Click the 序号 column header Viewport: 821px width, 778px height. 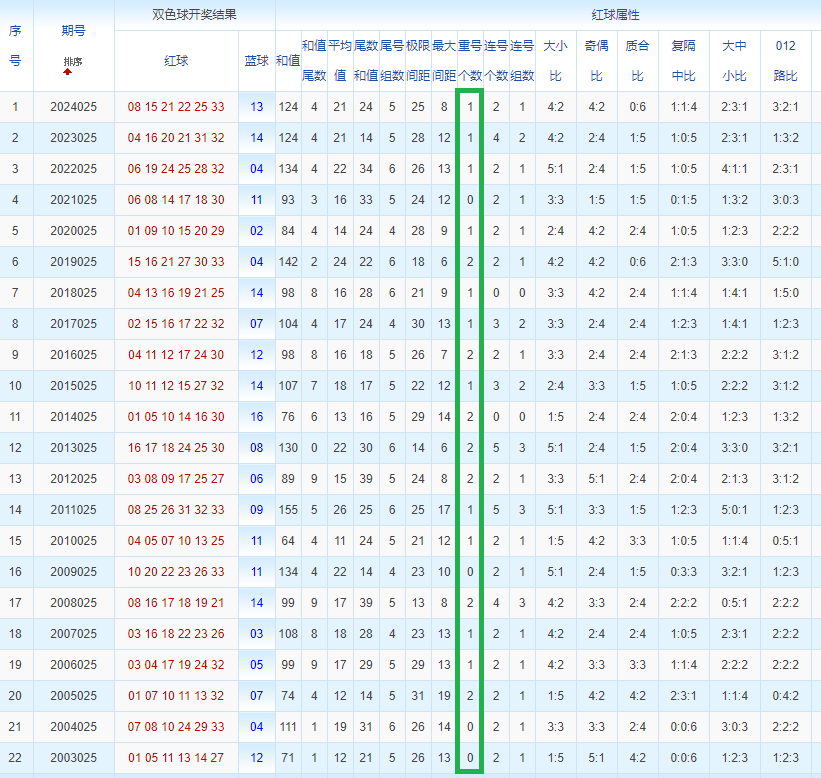click(x=15, y=46)
